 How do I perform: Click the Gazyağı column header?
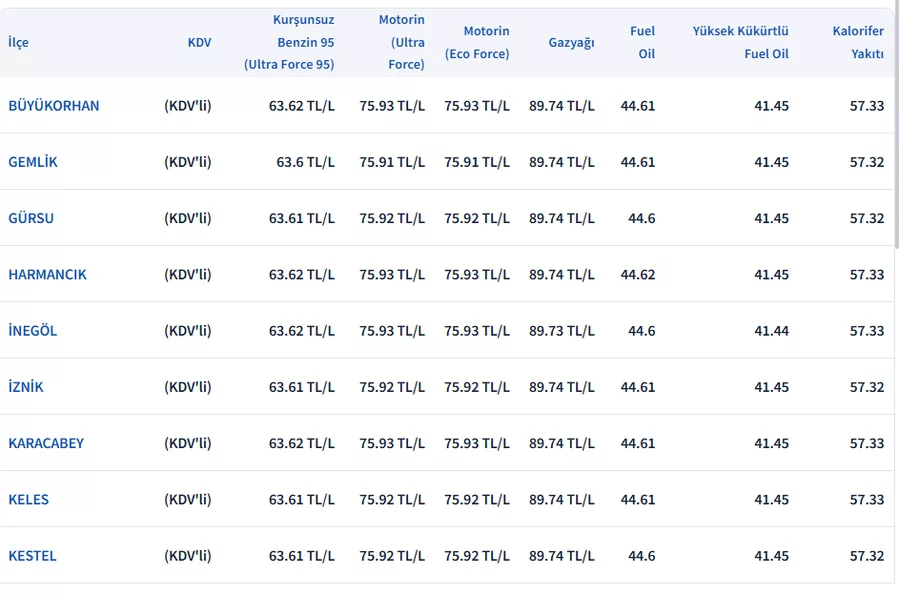point(571,42)
